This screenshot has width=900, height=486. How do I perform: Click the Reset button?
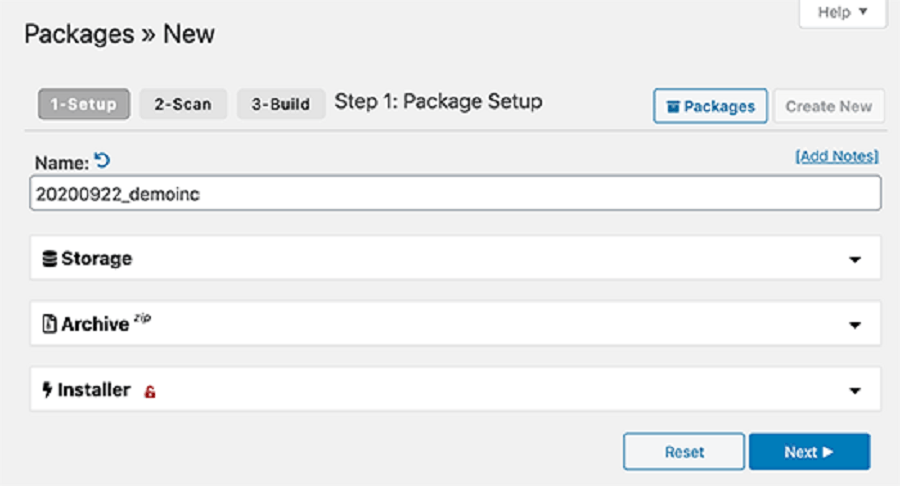tap(684, 452)
